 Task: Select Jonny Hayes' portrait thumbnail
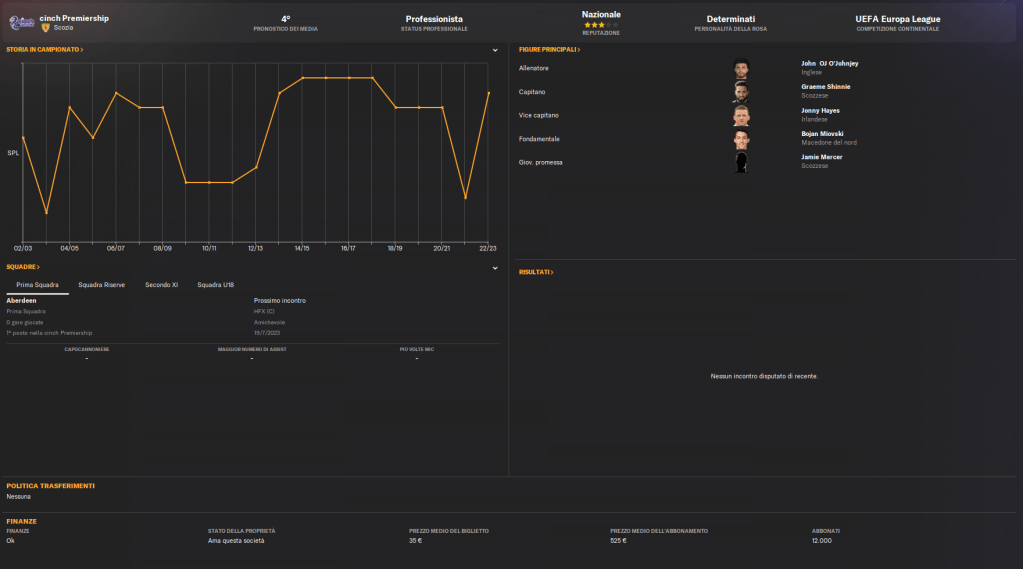point(741,115)
